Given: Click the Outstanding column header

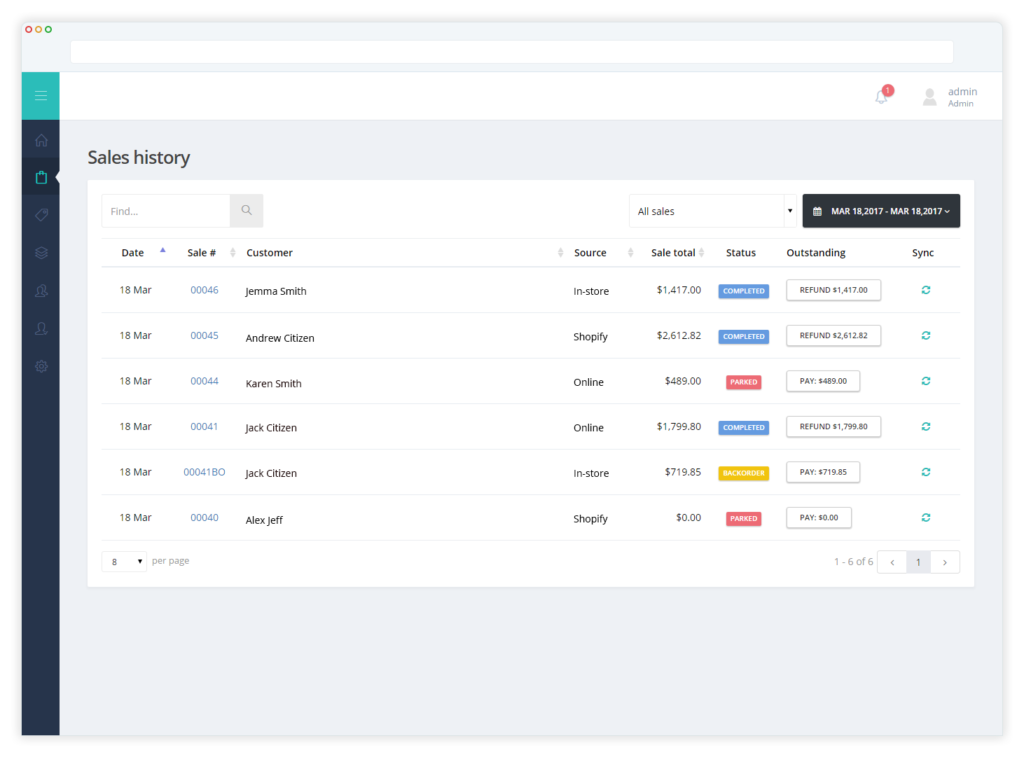Looking at the screenshot, I should click(x=816, y=253).
